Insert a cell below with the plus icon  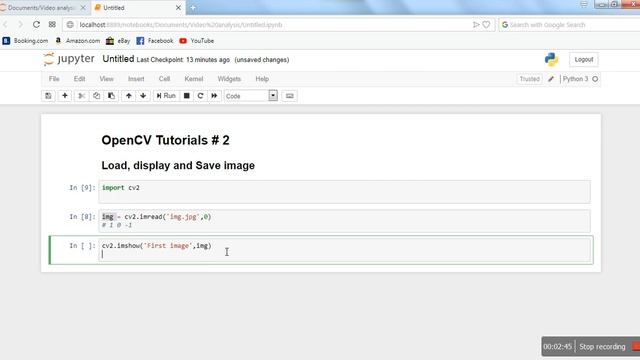(x=64, y=96)
